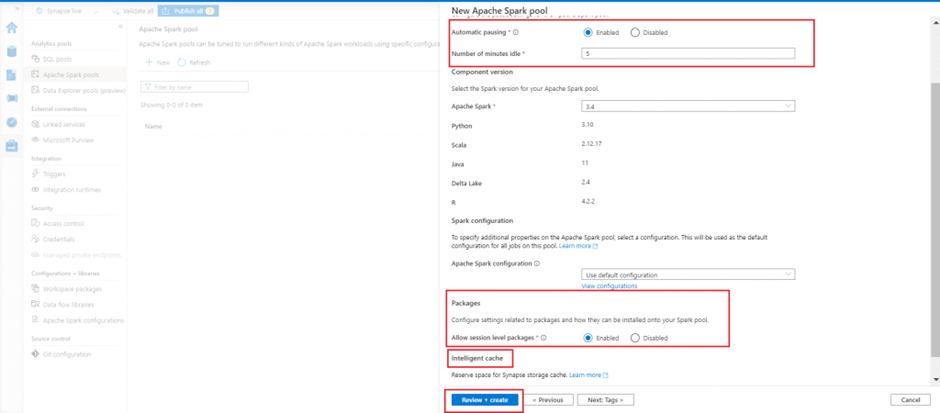Open the Home hub icon

[11, 28]
